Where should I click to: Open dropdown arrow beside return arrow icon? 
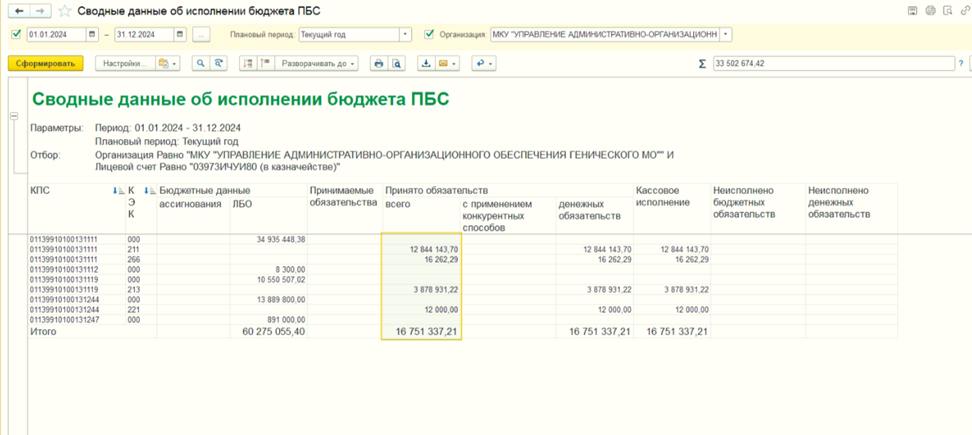[492, 63]
